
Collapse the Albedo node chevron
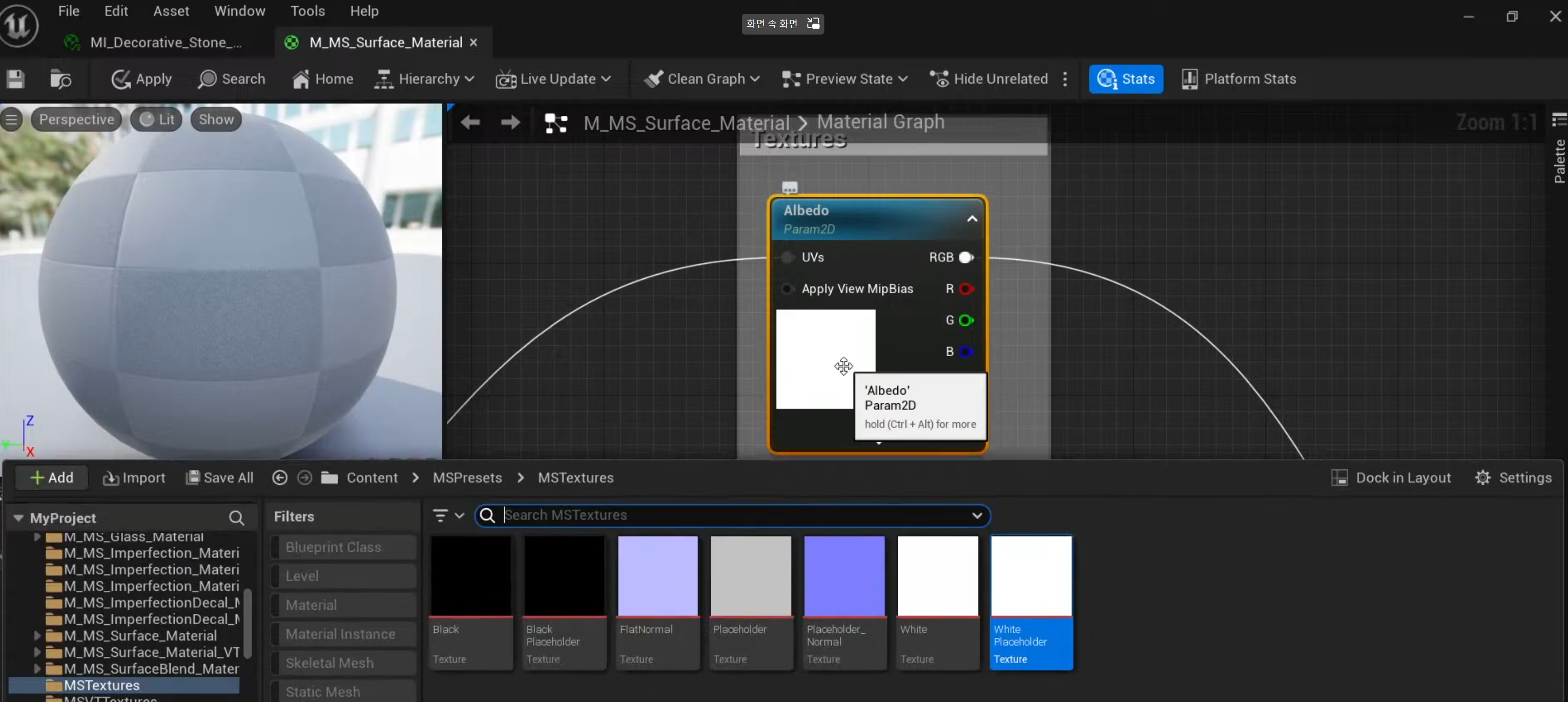(972, 219)
